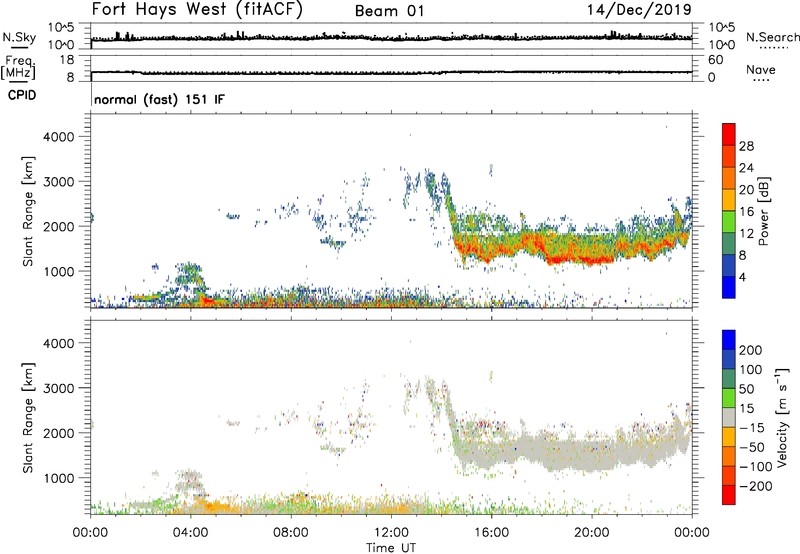
Task: Click the '1000' label on velocity panel axis
Action: [x=58, y=478]
